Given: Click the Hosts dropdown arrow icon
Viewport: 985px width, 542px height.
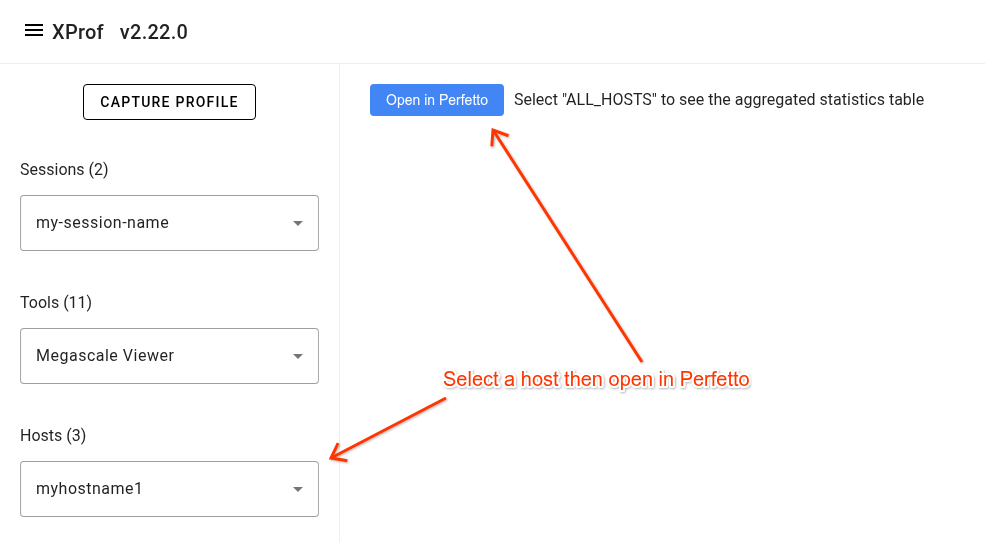Looking at the screenshot, I should point(297,489).
